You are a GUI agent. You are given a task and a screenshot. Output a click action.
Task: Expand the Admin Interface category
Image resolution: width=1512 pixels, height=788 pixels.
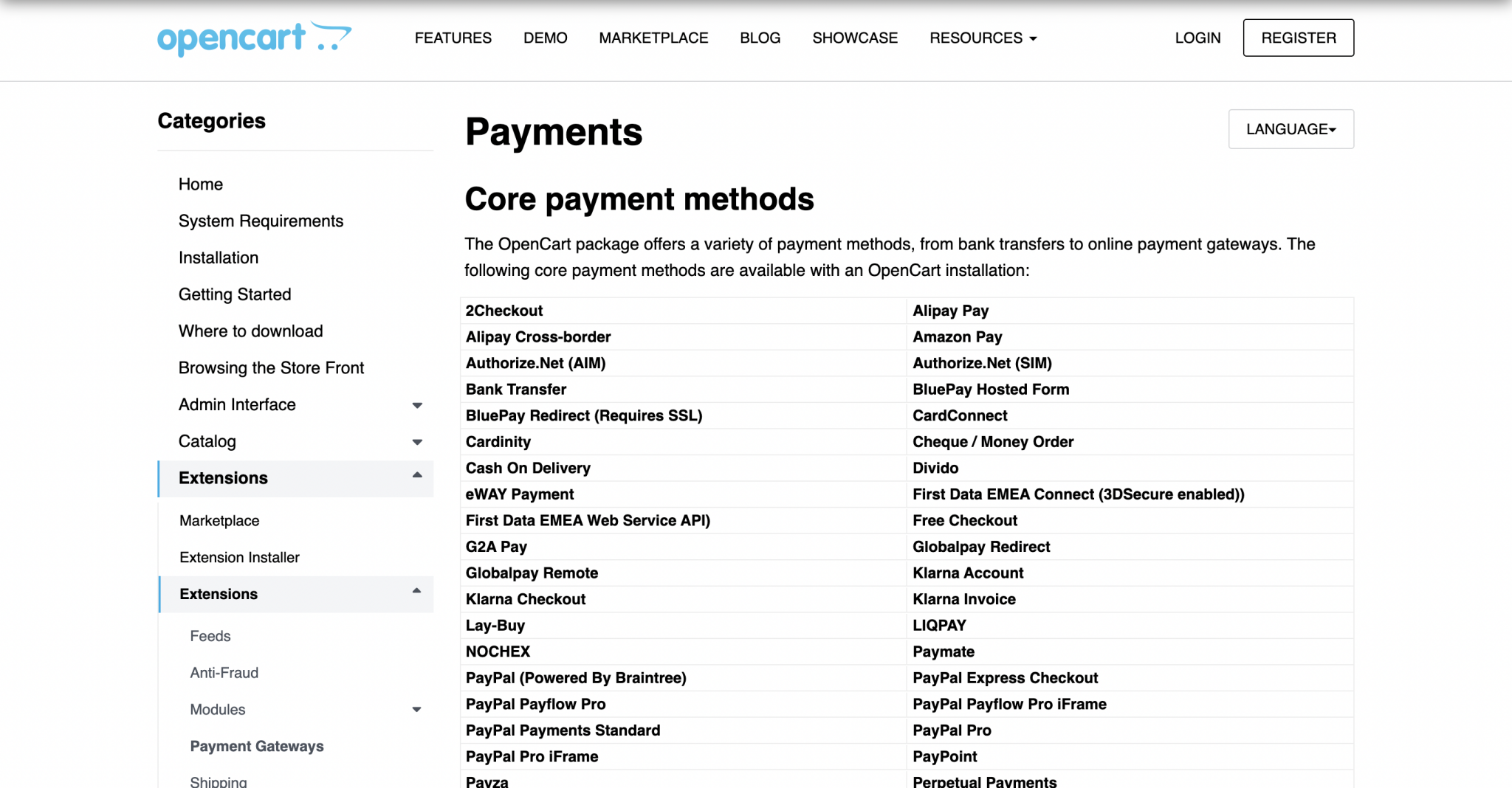tap(417, 405)
